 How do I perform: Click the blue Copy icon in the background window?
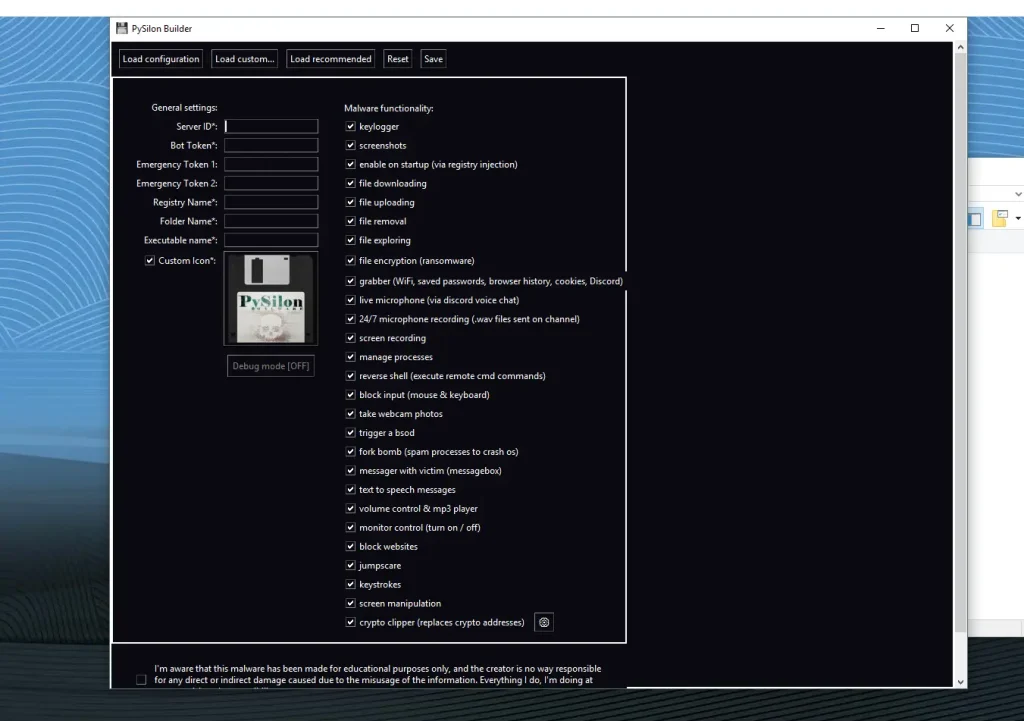click(973, 217)
